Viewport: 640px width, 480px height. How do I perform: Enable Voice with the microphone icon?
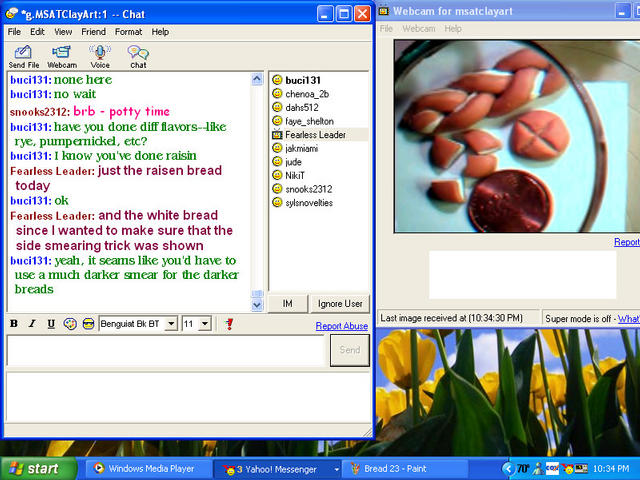pyautogui.click(x=100, y=56)
